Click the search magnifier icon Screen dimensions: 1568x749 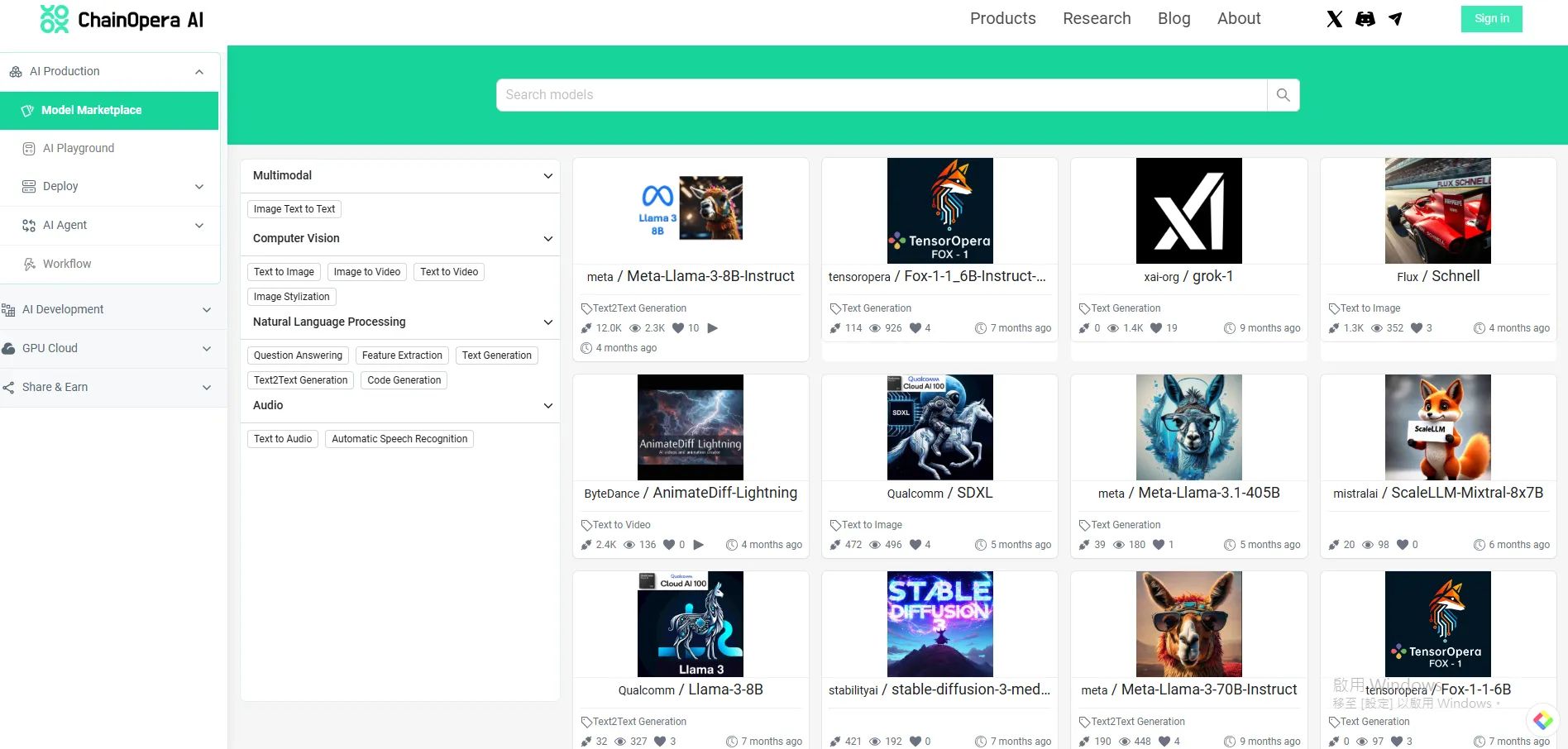point(1283,95)
